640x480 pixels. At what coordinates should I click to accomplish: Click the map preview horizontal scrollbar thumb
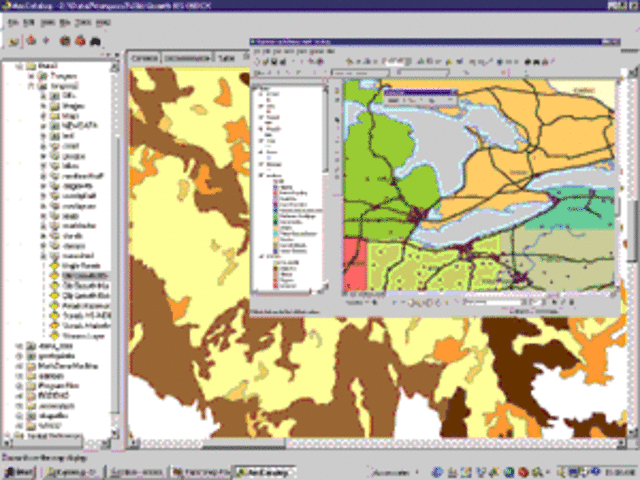click(244, 442)
